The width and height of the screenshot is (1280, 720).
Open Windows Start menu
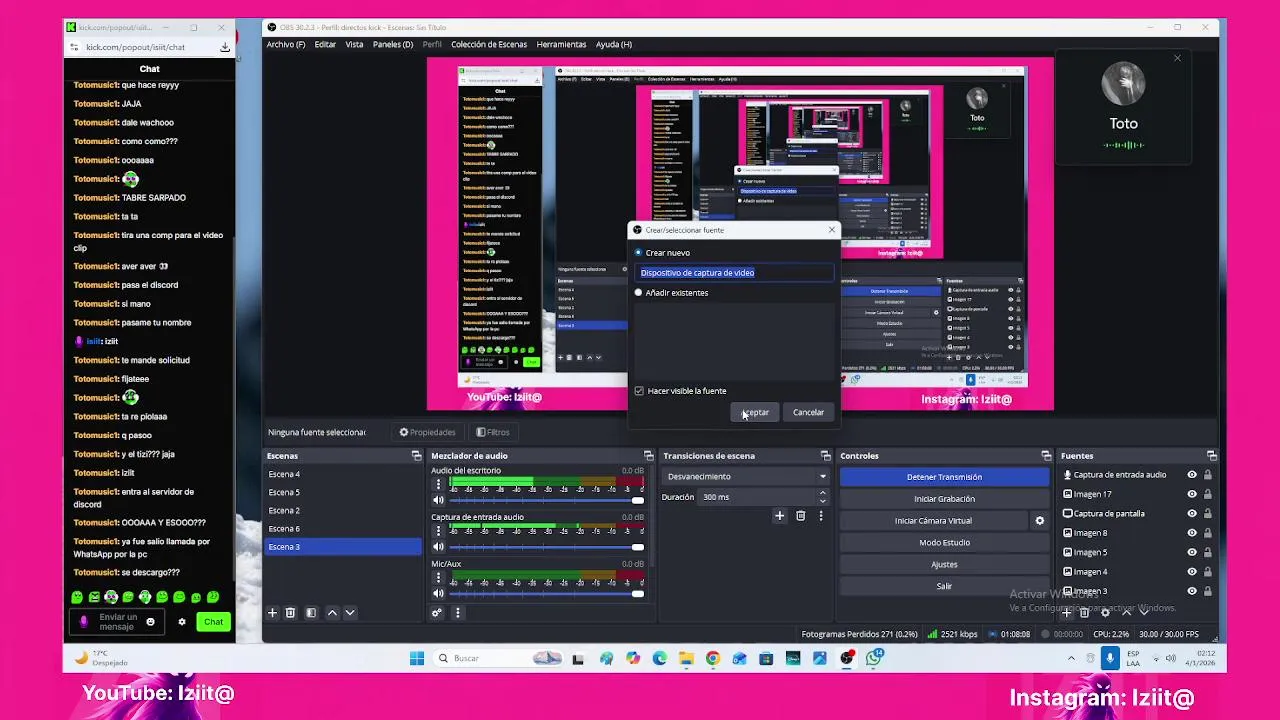coord(416,658)
